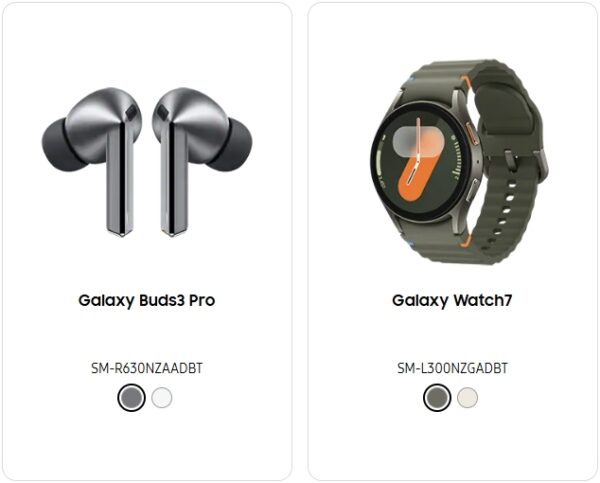Screen dimensions: 600x483
Task: Click the shiny stem of the left earbud
Action: [121, 180]
